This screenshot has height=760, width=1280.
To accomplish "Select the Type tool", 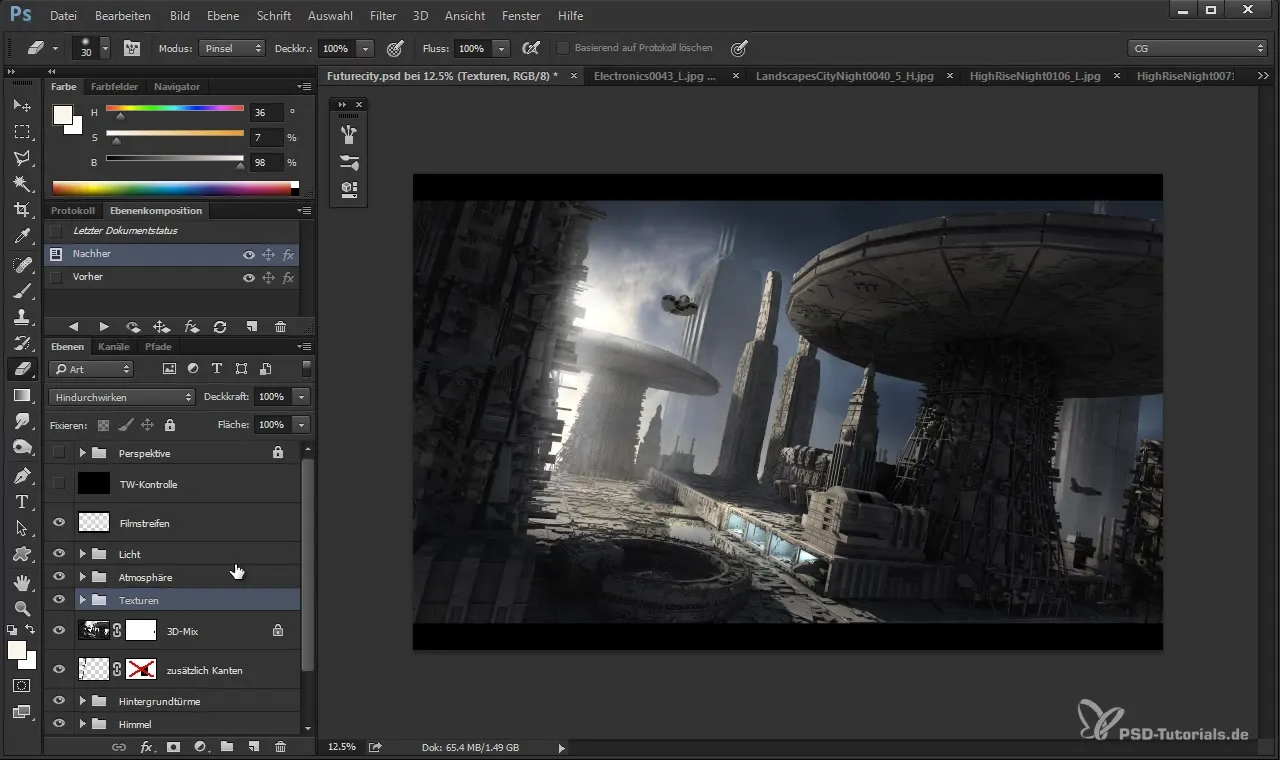I will click(x=21, y=502).
